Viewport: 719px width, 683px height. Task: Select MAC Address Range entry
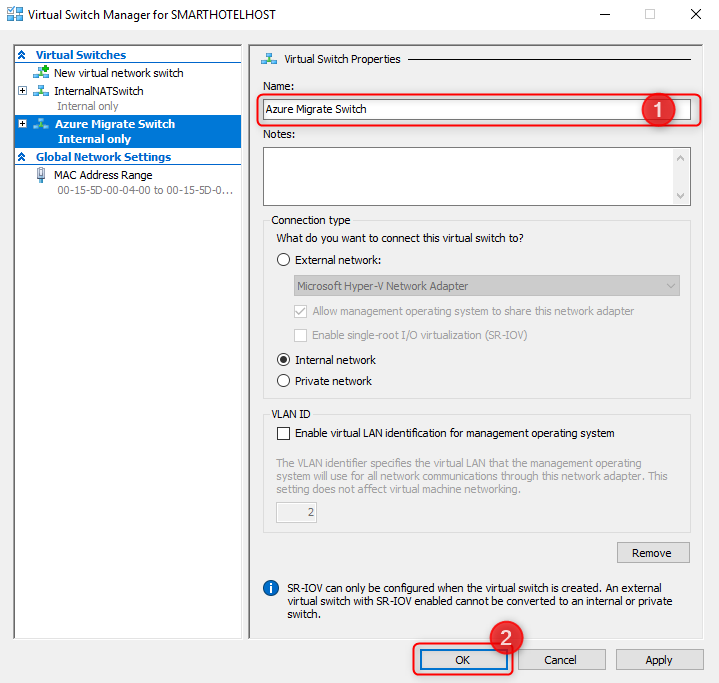[103, 175]
